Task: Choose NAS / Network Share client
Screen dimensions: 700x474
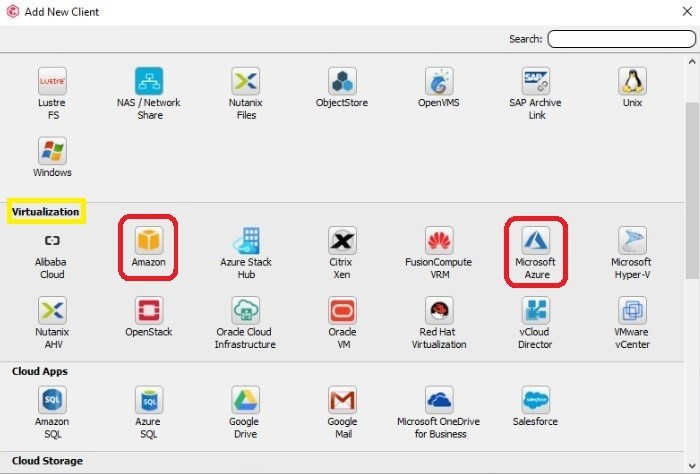Action: [x=149, y=81]
